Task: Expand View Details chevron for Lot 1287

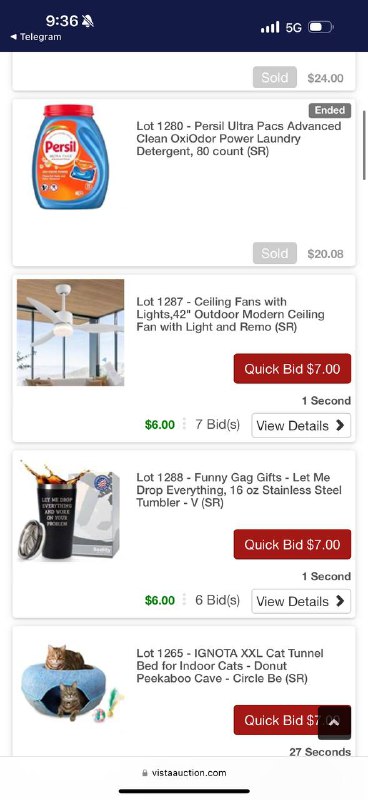Action: click(x=340, y=426)
